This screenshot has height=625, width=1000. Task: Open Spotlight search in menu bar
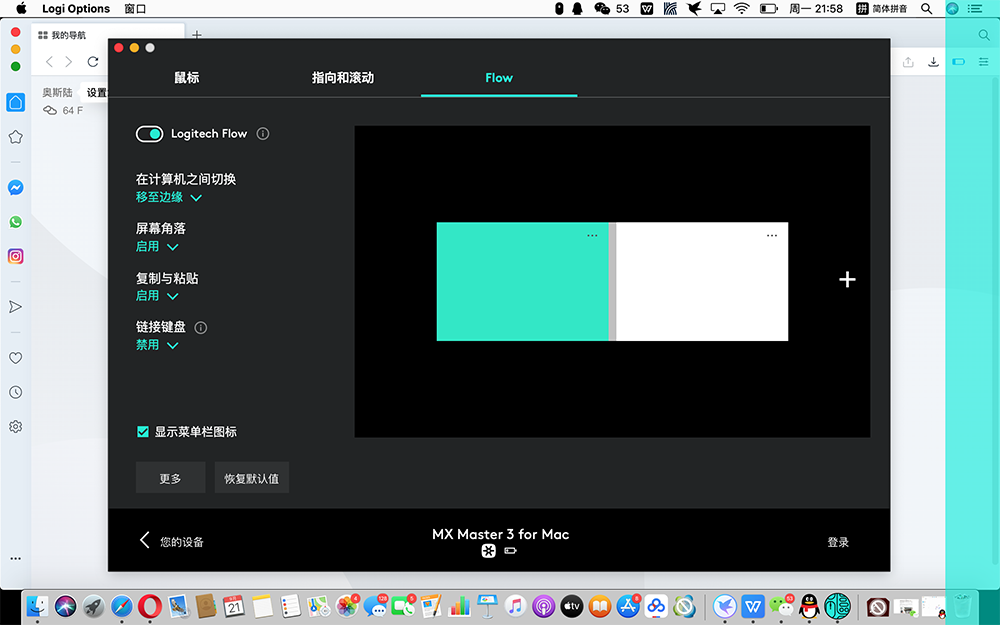(x=927, y=8)
